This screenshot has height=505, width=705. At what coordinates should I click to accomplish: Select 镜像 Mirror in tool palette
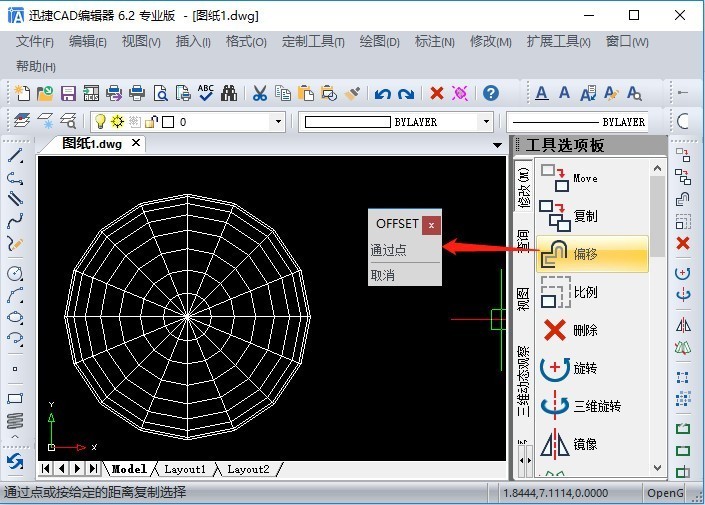(592, 444)
